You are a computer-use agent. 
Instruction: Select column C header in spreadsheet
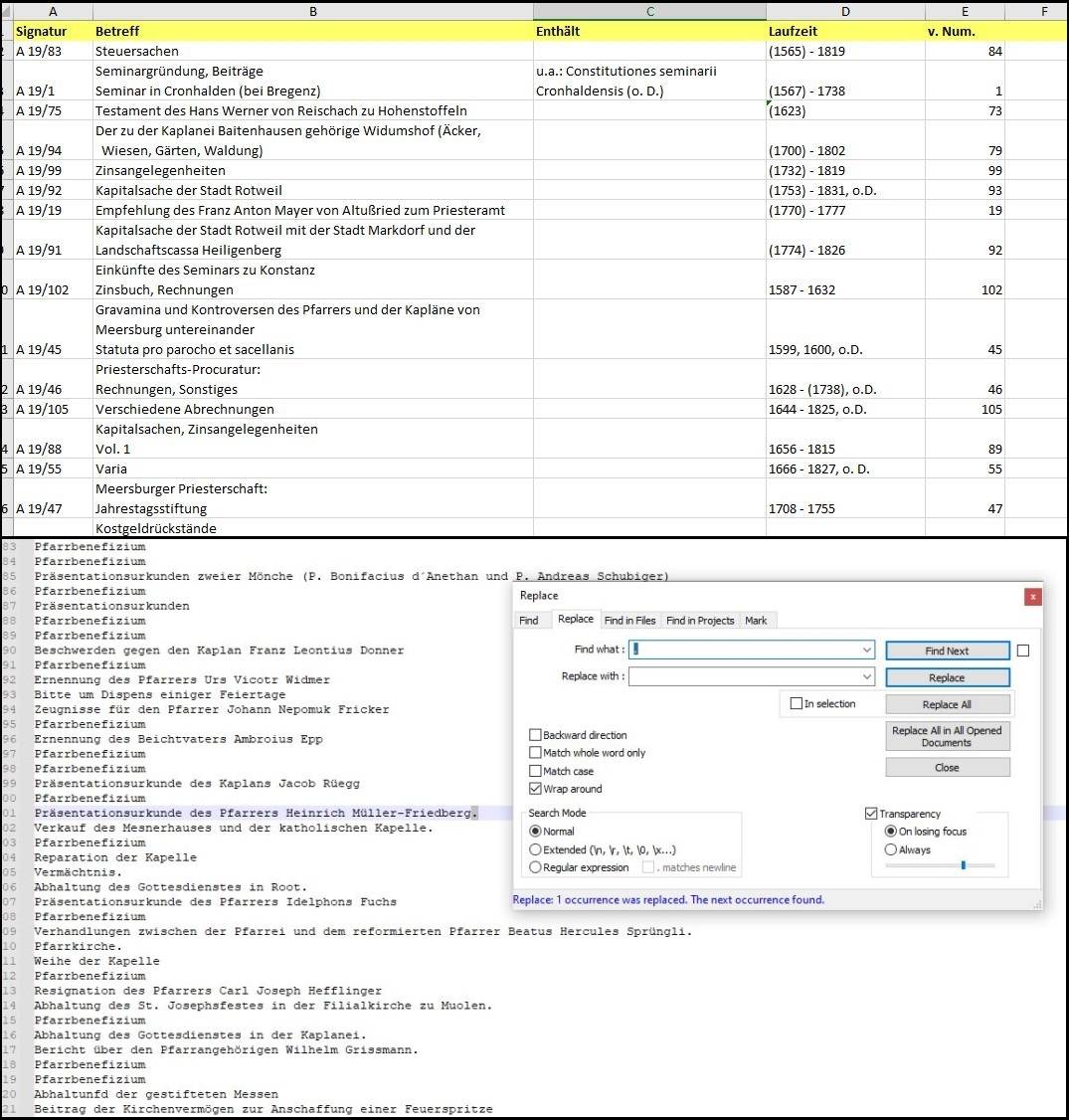pos(649,11)
